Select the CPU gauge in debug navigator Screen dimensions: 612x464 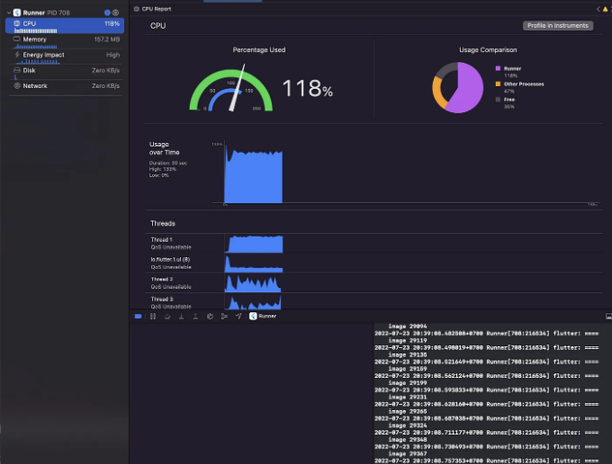point(65,25)
